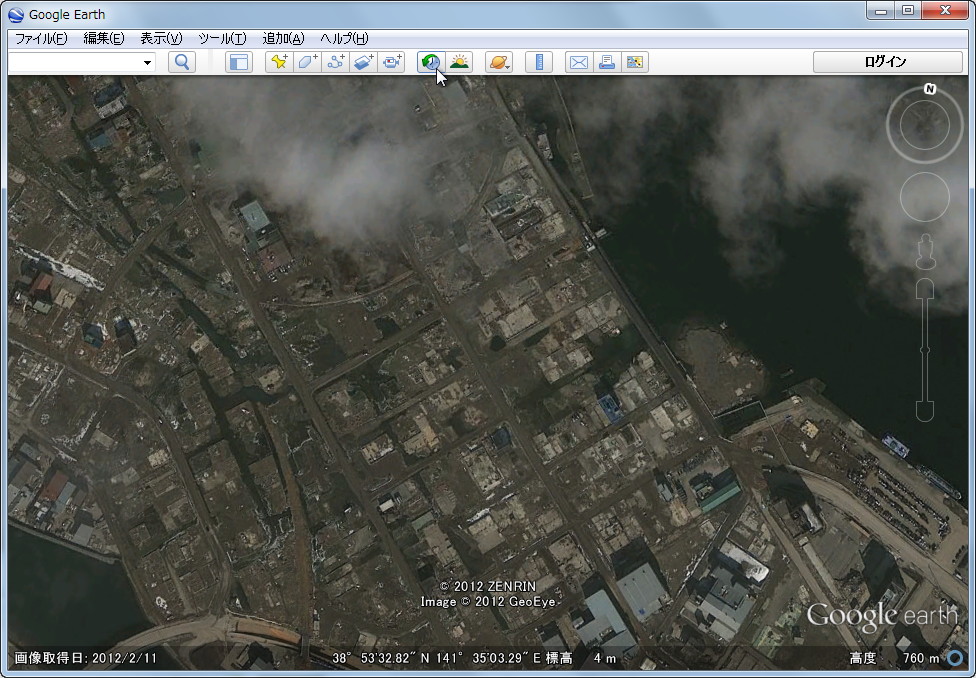Add an image overlay

(364, 62)
